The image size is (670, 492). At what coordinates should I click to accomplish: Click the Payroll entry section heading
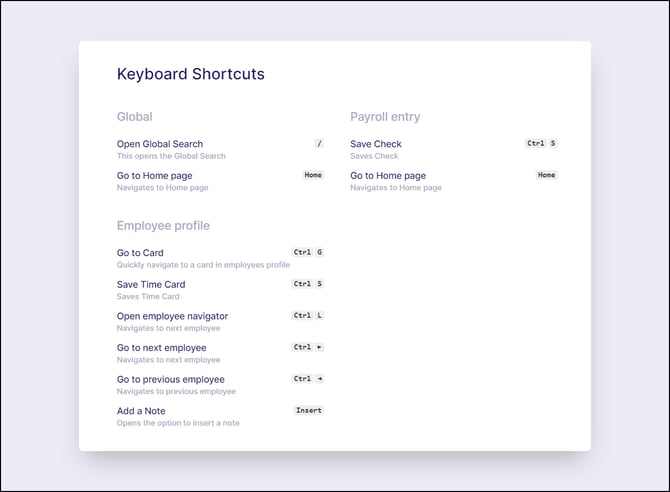[385, 117]
